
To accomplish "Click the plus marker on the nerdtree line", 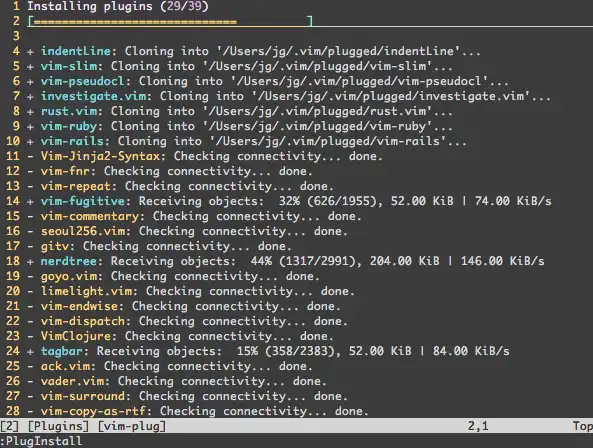I will click(30, 261).
